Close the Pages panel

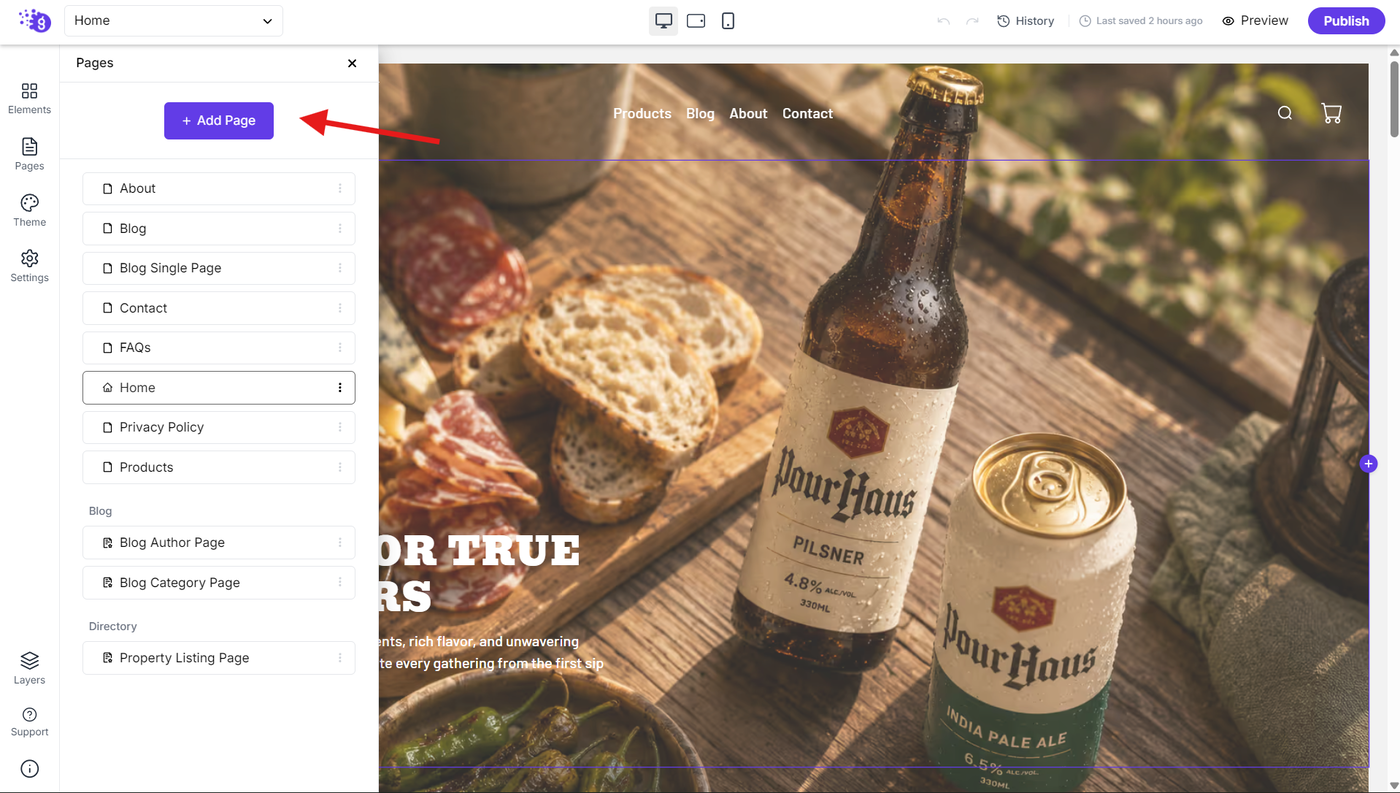click(x=352, y=63)
